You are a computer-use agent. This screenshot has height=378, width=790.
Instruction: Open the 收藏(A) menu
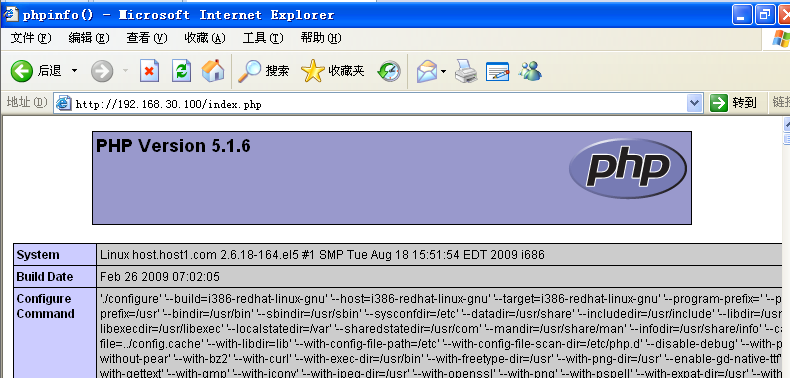205,38
